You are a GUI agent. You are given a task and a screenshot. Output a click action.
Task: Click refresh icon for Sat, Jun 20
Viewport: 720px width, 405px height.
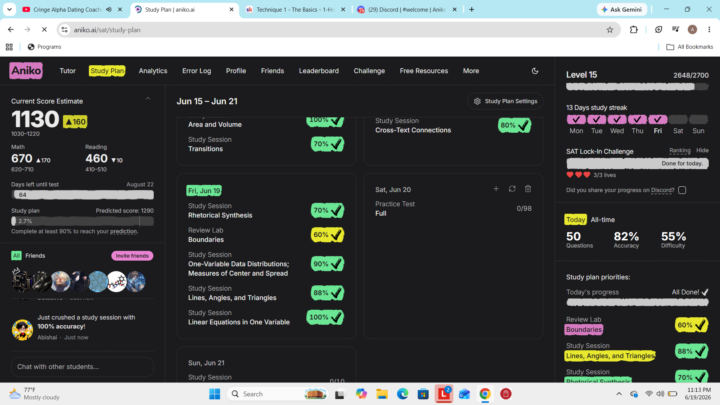coord(512,189)
